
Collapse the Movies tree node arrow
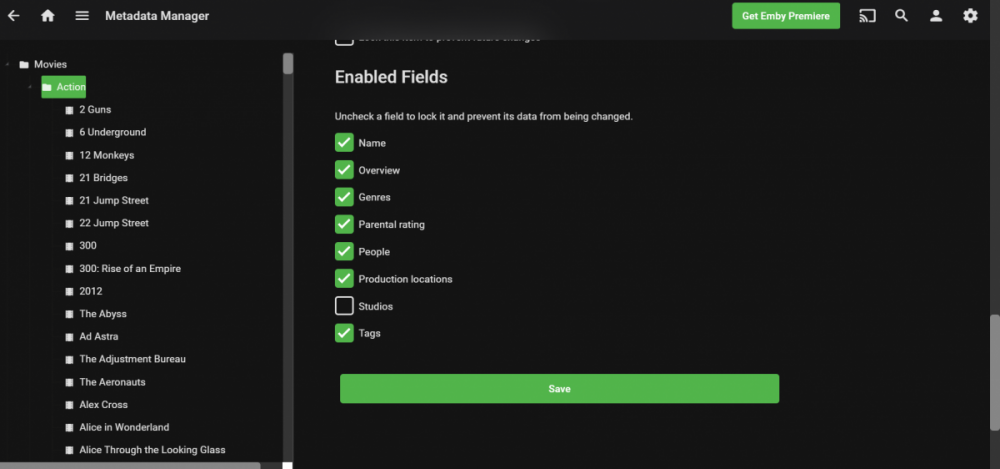click(x=8, y=65)
